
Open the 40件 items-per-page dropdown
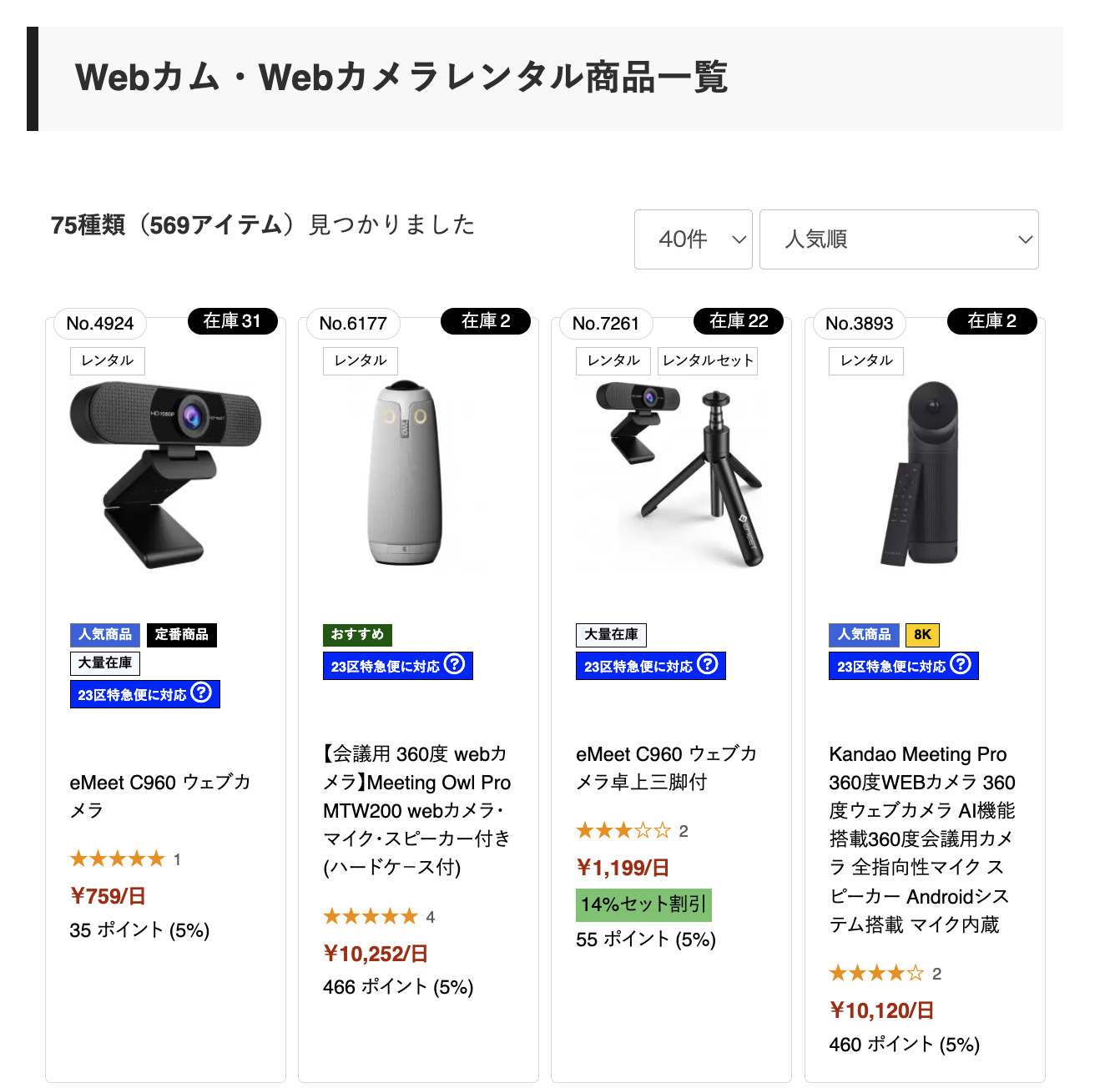[694, 239]
